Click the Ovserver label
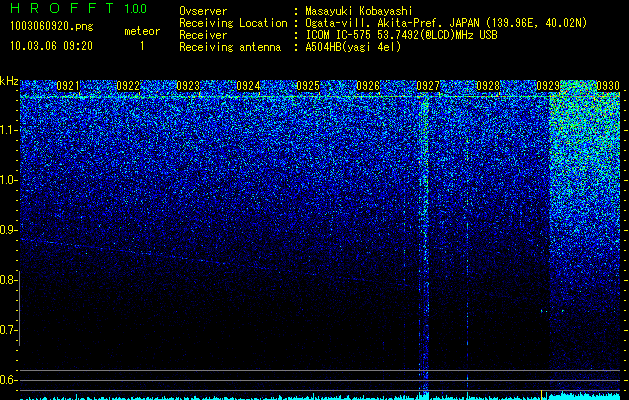The image size is (629, 400). pyautogui.click(x=203, y=11)
